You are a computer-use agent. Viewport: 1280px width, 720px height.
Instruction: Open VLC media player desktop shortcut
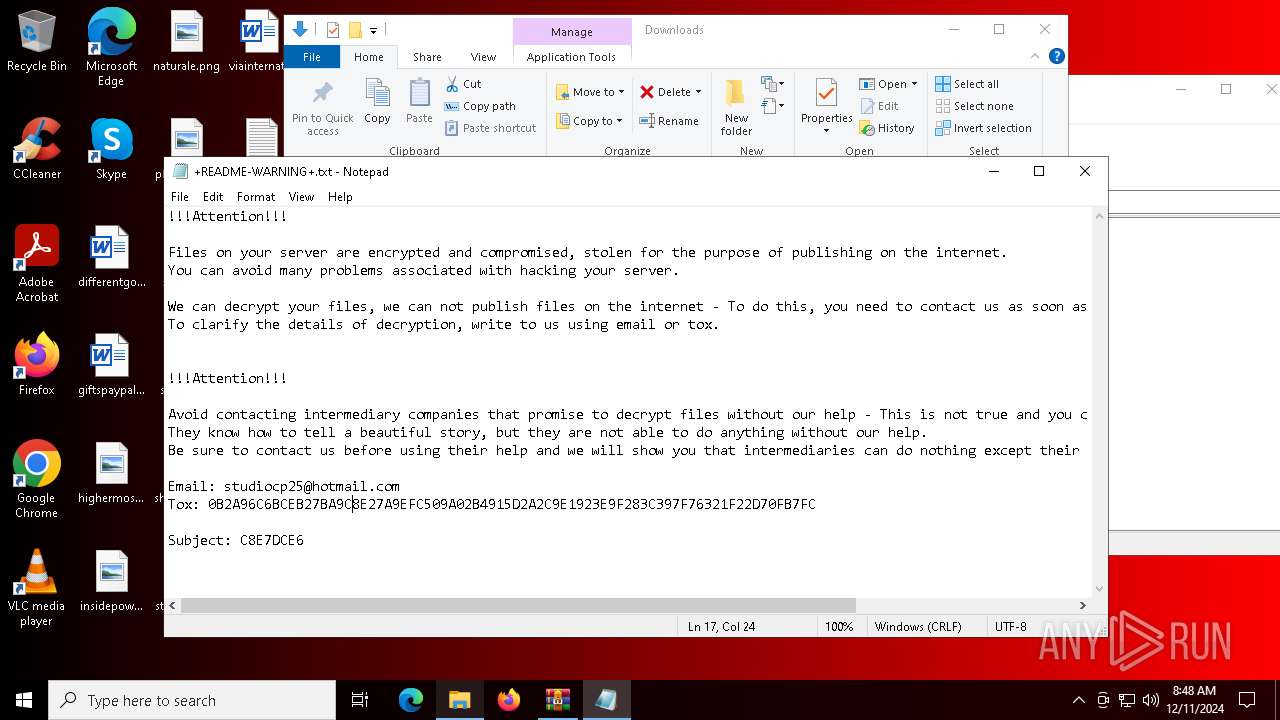37,587
